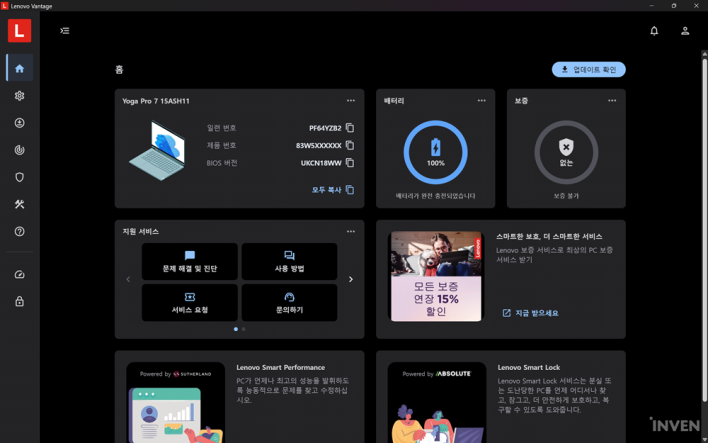Screen dimensions: 708x443
Task: Click the Lenovo Smart Performance title
Action: click(x=280, y=368)
